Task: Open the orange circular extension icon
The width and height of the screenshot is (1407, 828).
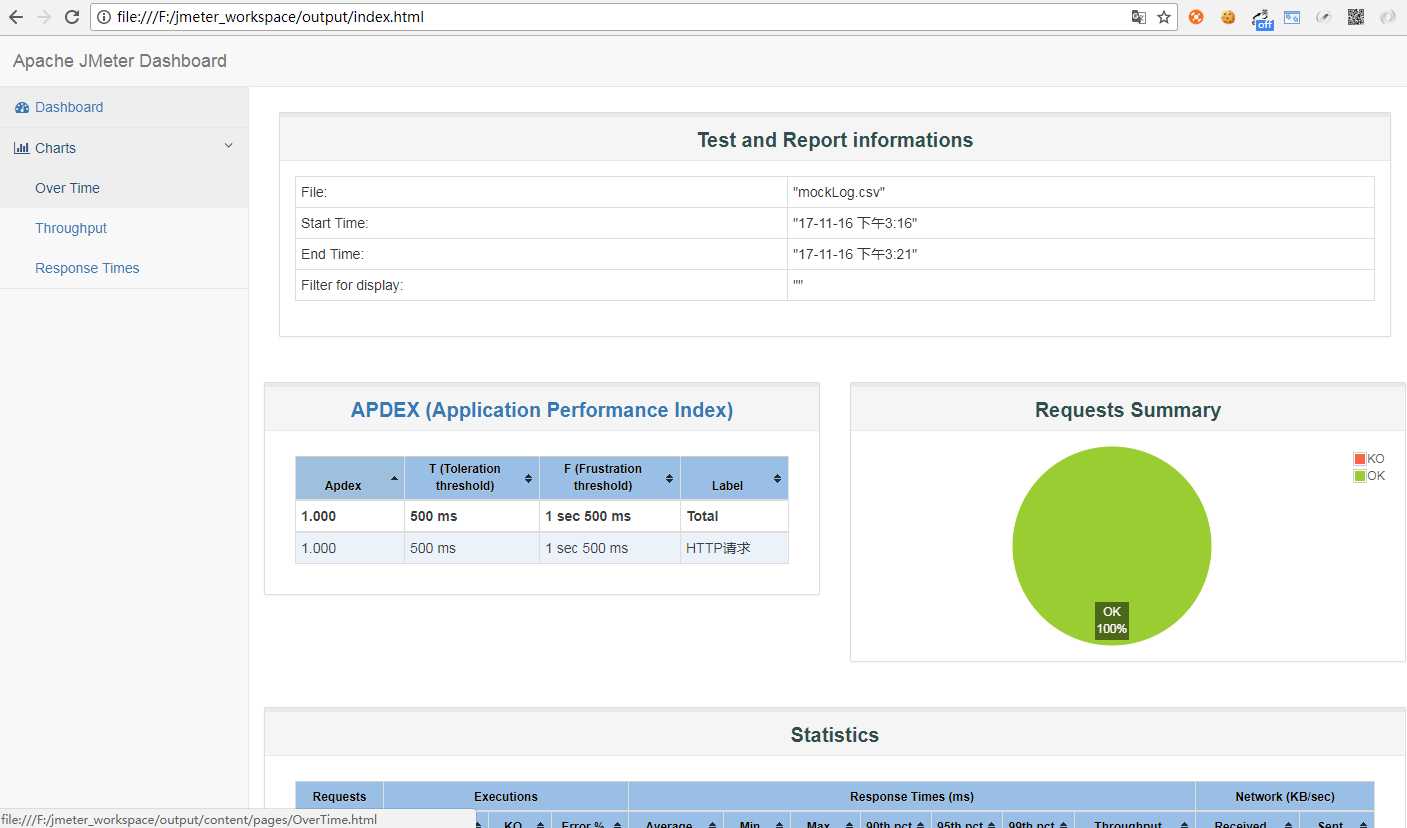Action: click(x=1196, y=17)
